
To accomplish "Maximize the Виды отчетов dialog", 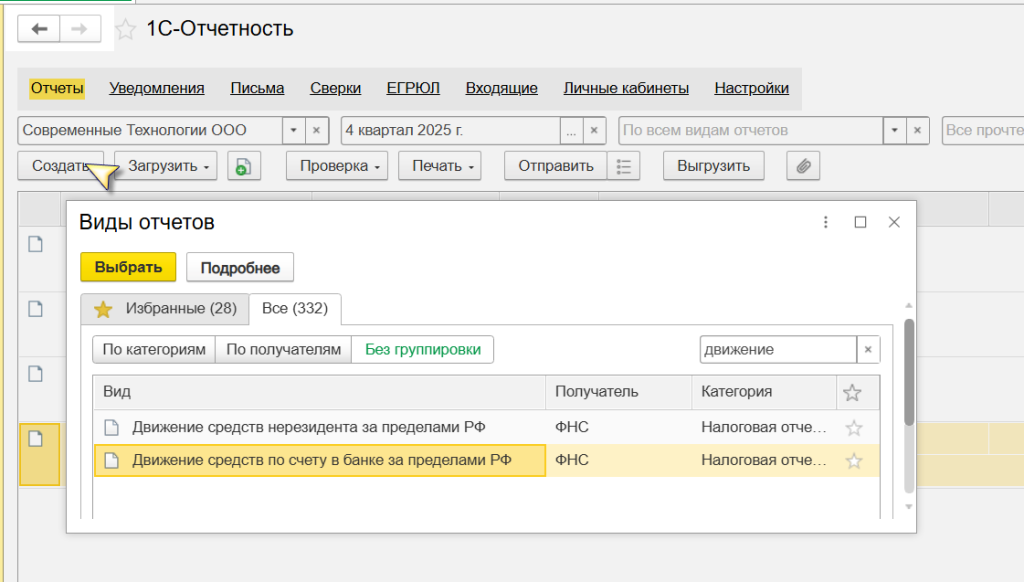I will pyautogui.click(x=860, y=222).
